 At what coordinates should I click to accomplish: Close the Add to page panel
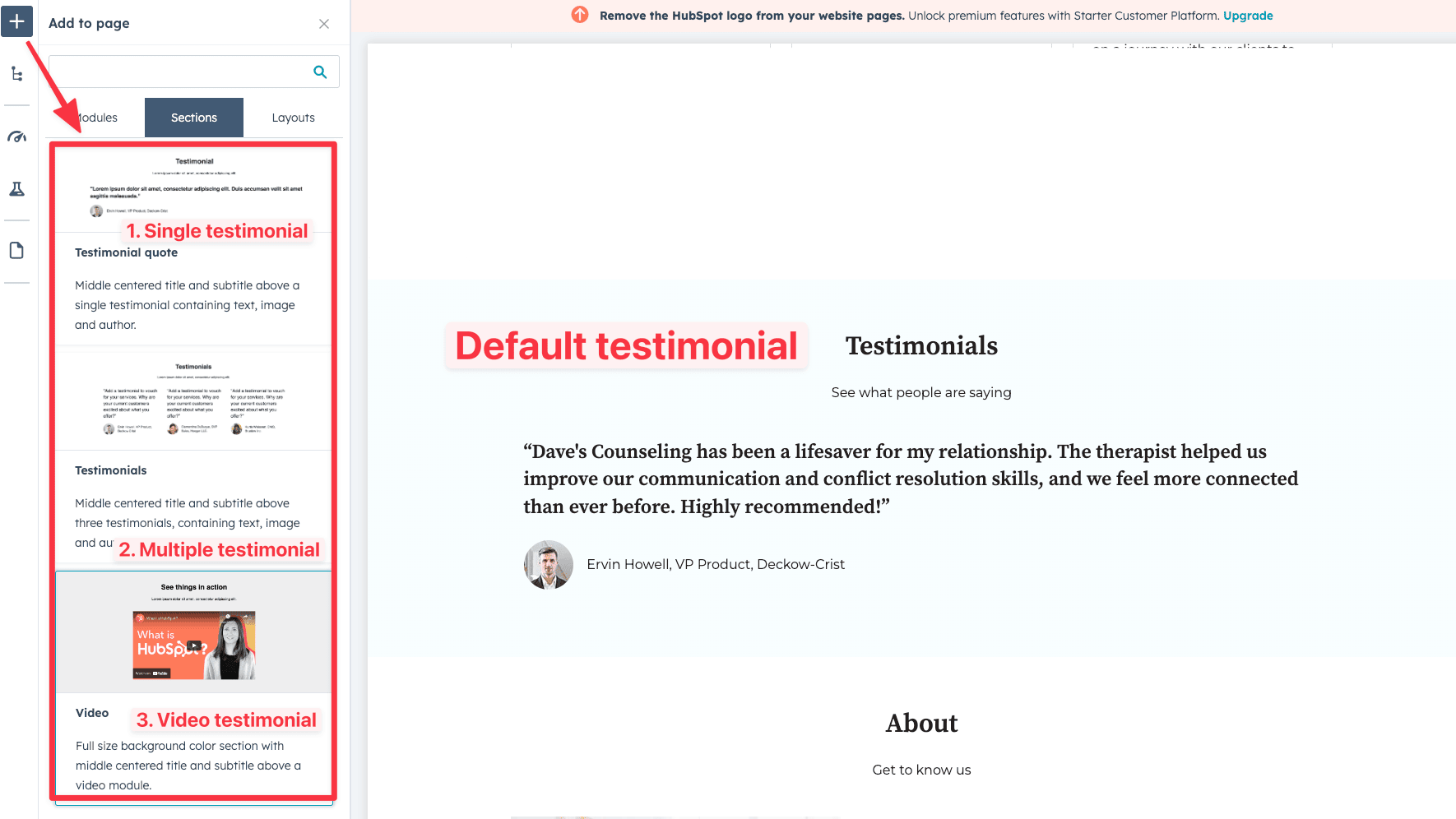[x=323, y=23]
